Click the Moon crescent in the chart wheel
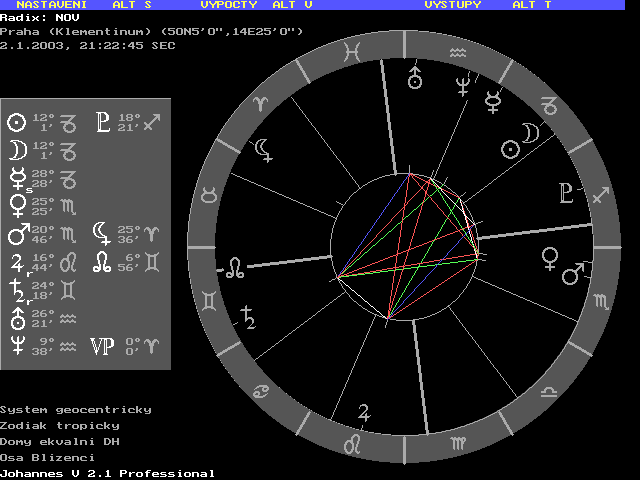 [532, 133]
